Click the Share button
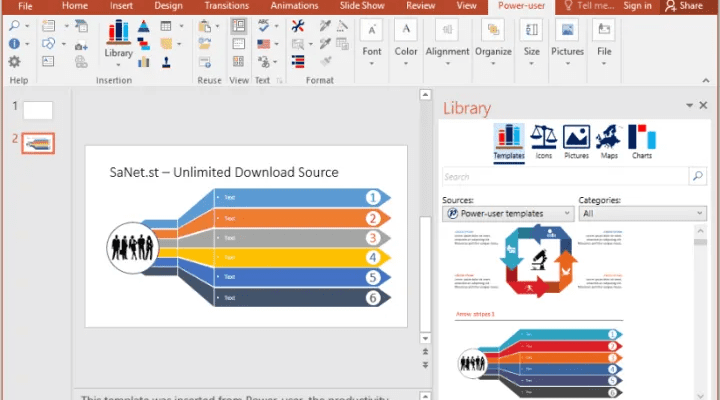Viewport: 720px width, 400px height. pyautogui.click(x=684, y=6)
